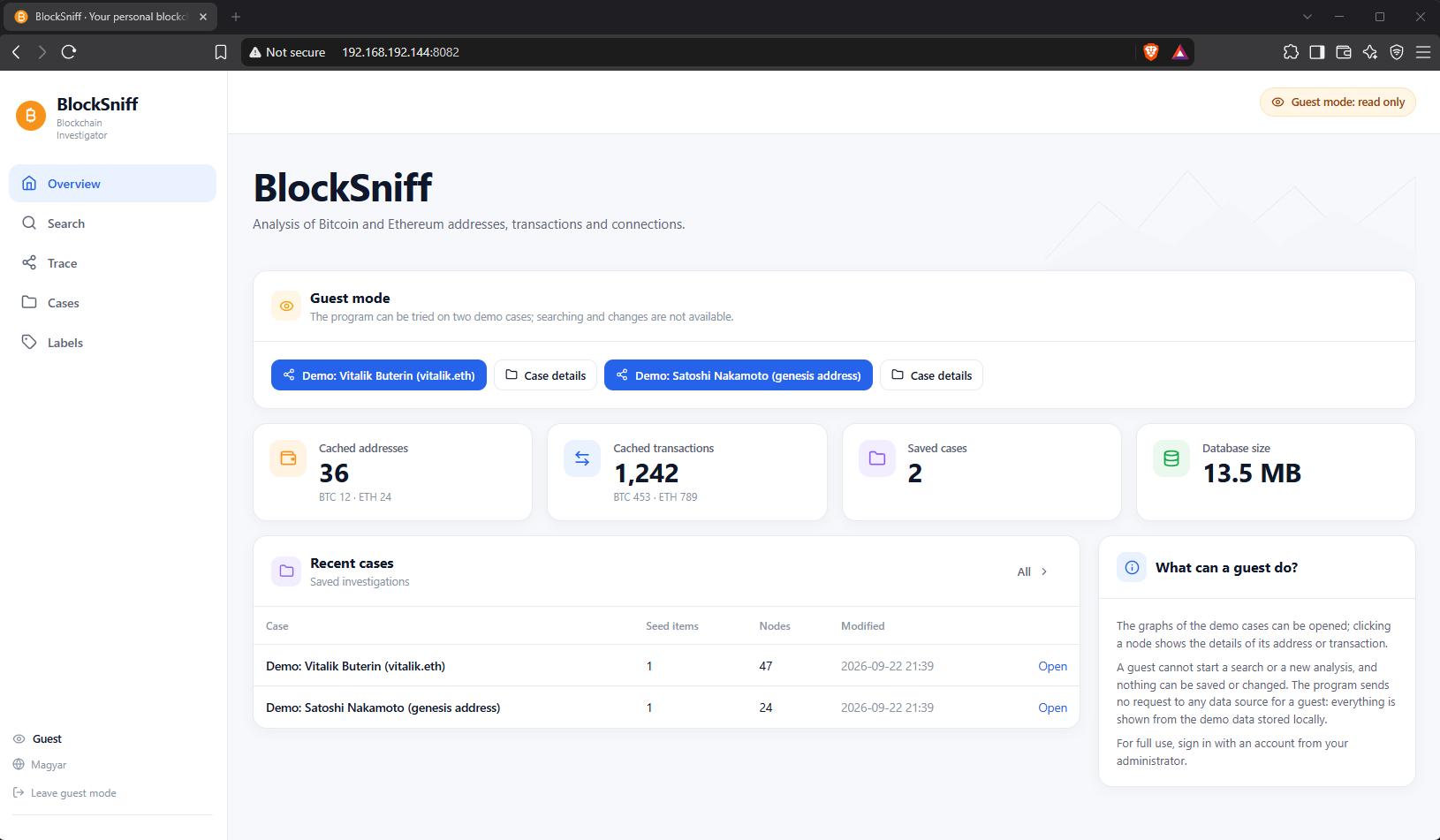The width and height of the screenshot is (1440, 840).
Task: Expand All recent cases chevron link
Action: tap(1032, 571)
